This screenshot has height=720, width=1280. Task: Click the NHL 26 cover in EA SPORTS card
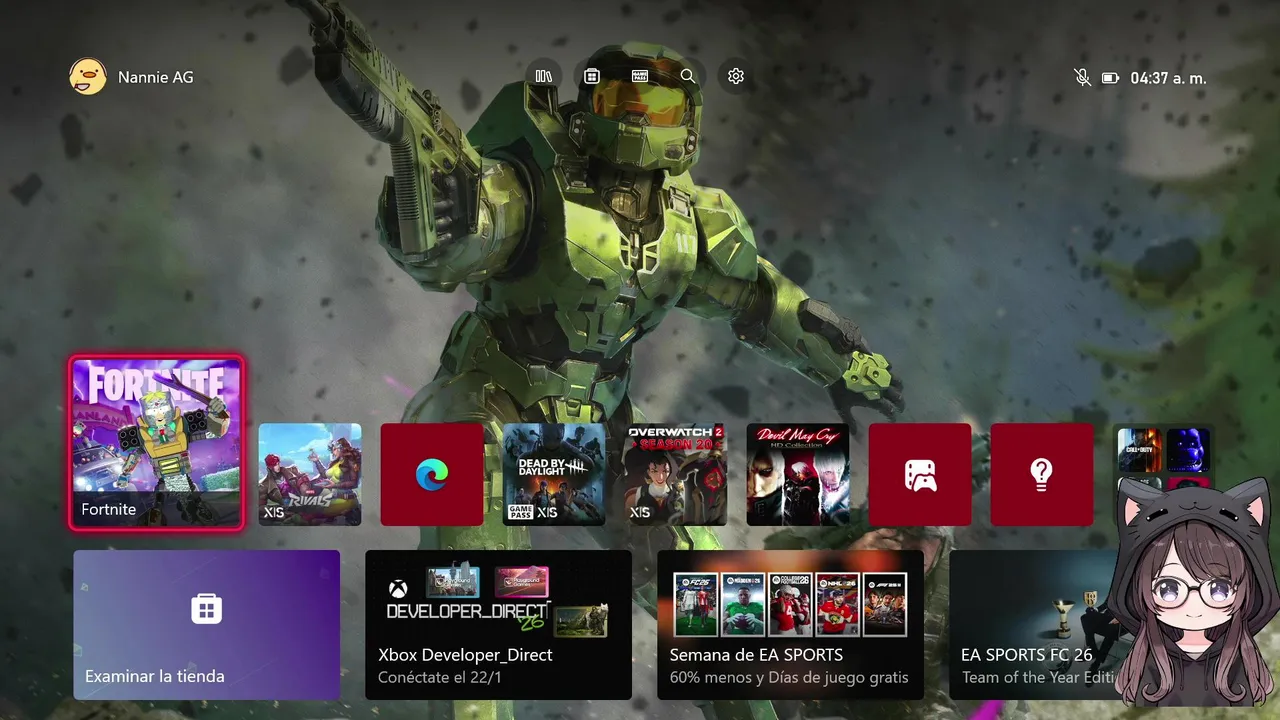click(x=837, y=604)
